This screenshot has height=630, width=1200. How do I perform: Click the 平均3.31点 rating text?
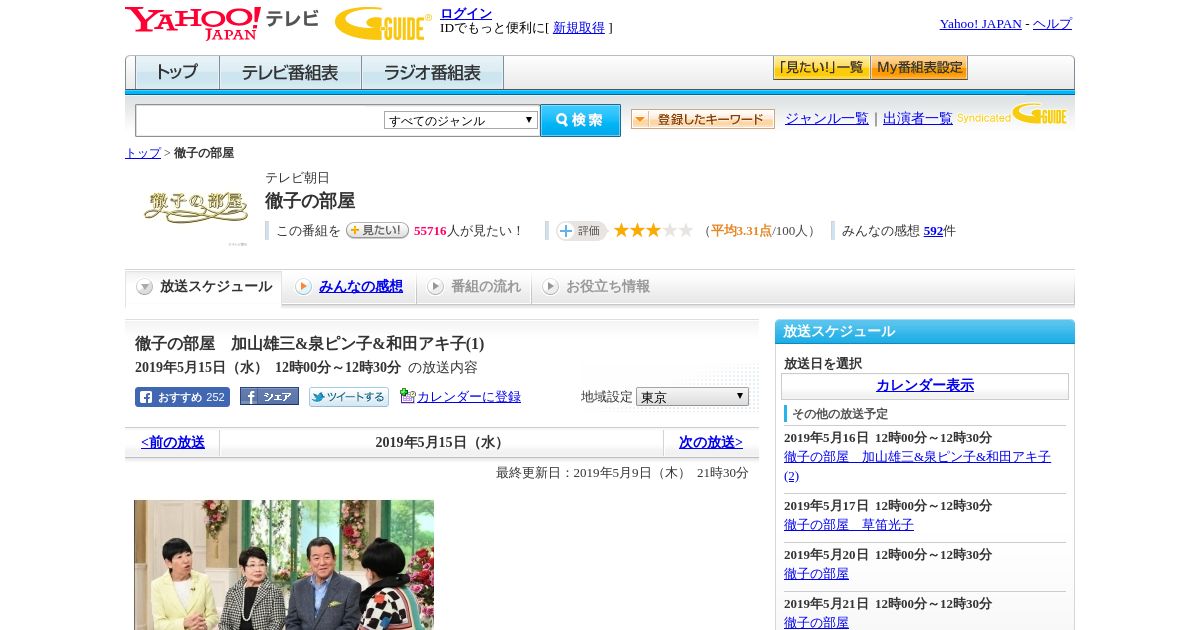(x=741, y=231)
